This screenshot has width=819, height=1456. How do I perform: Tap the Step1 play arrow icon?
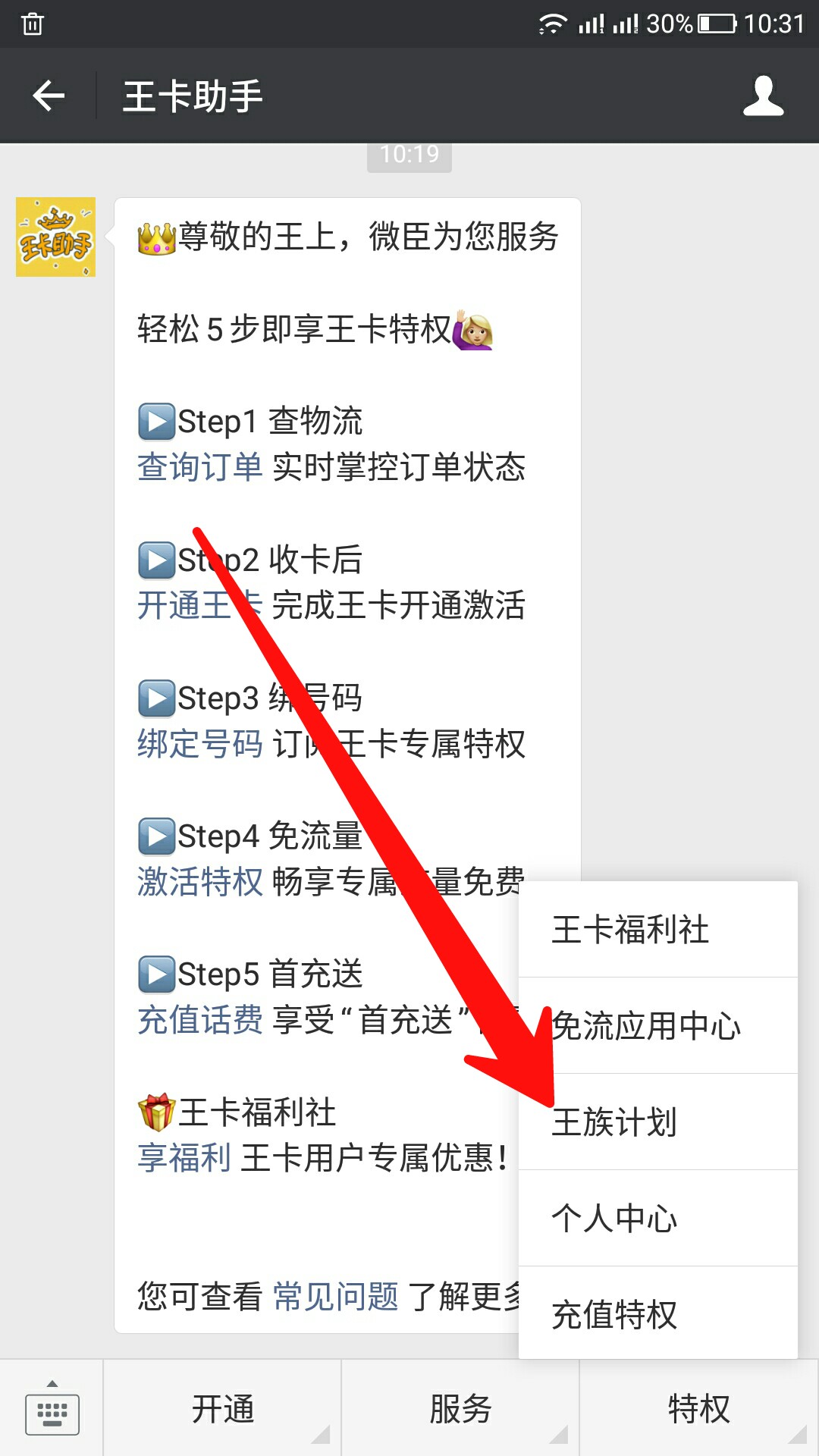[x=157, y=422]
